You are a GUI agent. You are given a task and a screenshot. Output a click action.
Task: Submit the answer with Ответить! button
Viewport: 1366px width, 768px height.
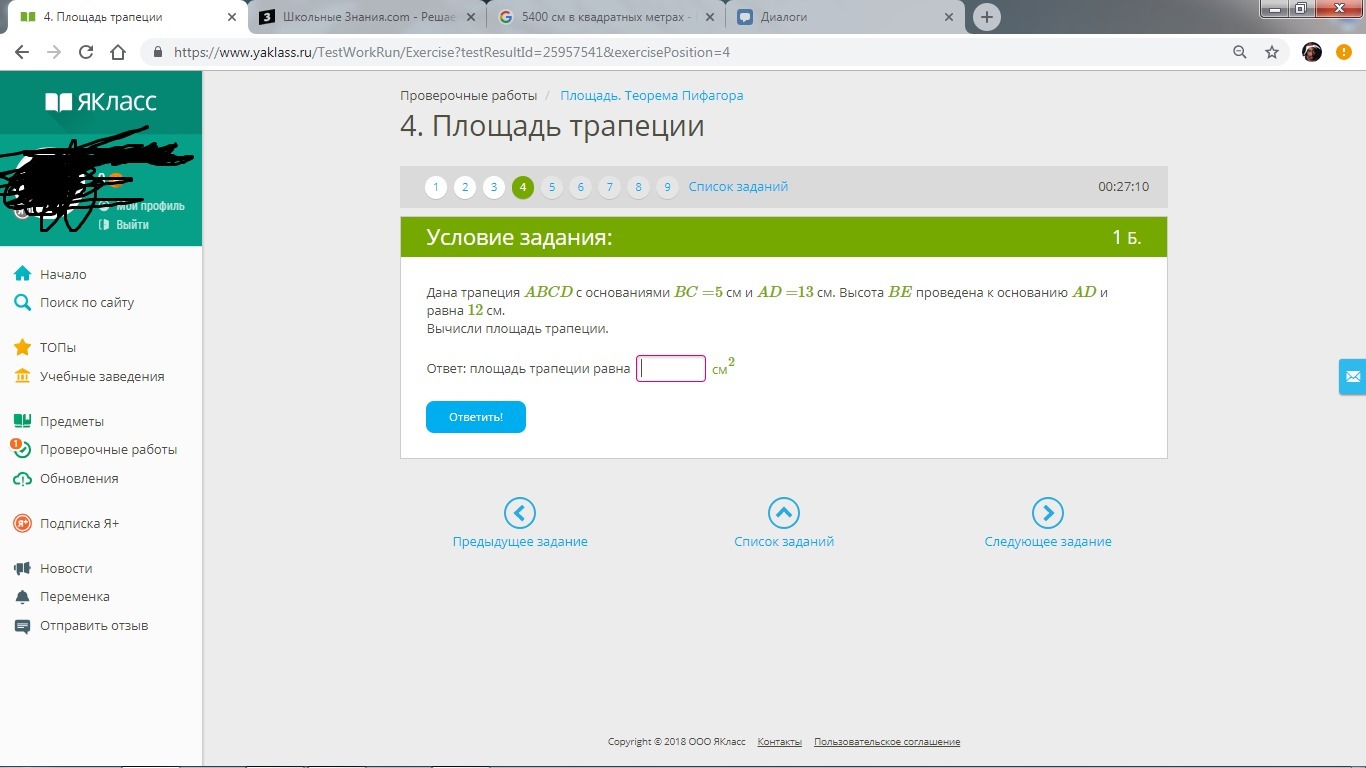pos(476,417)
